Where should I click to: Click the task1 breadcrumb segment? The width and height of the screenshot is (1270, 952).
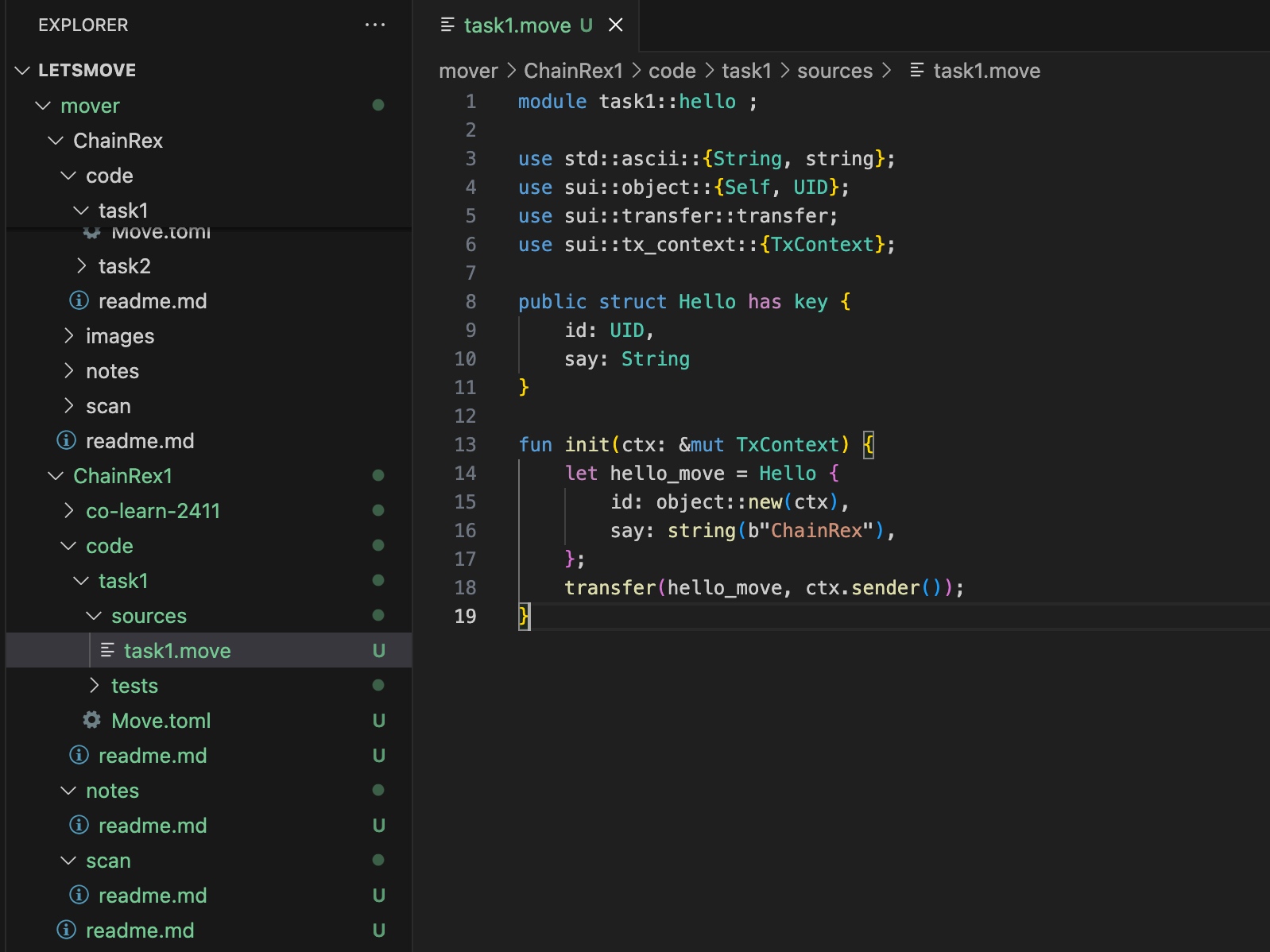coord(746,71)
